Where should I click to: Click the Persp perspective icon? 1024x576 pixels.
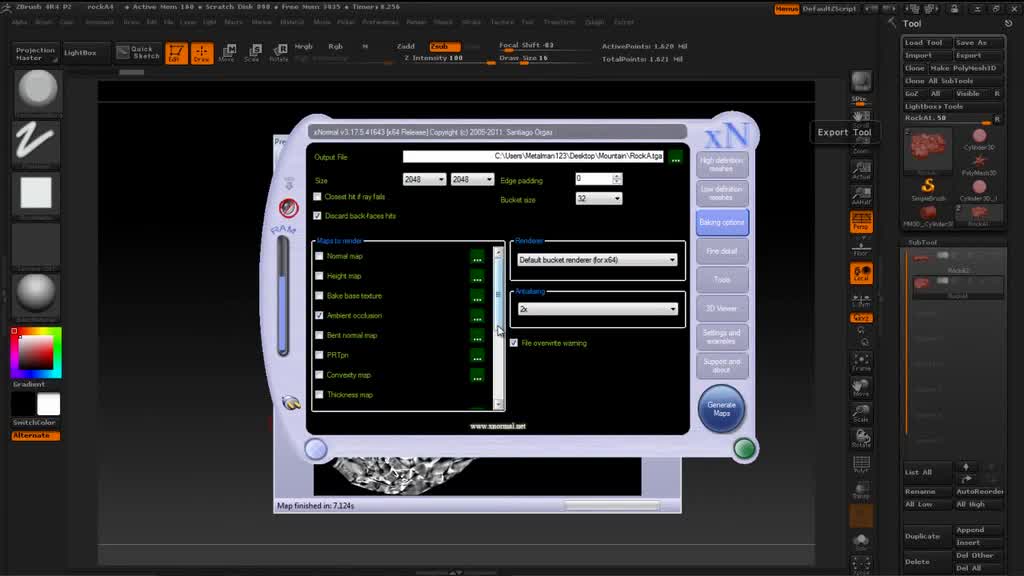[861, 222]
